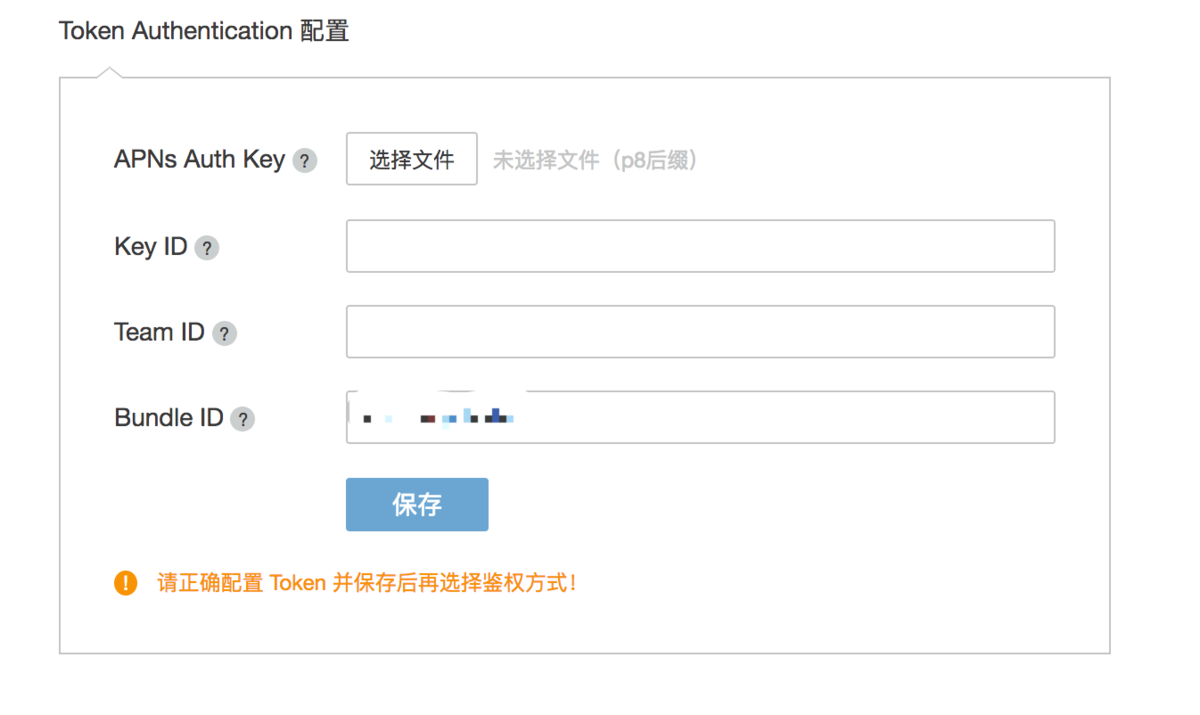This screenshot has height=715, width=1200.
Task: Click the 选择文件 file chooser button
Action: click(411, 158)
